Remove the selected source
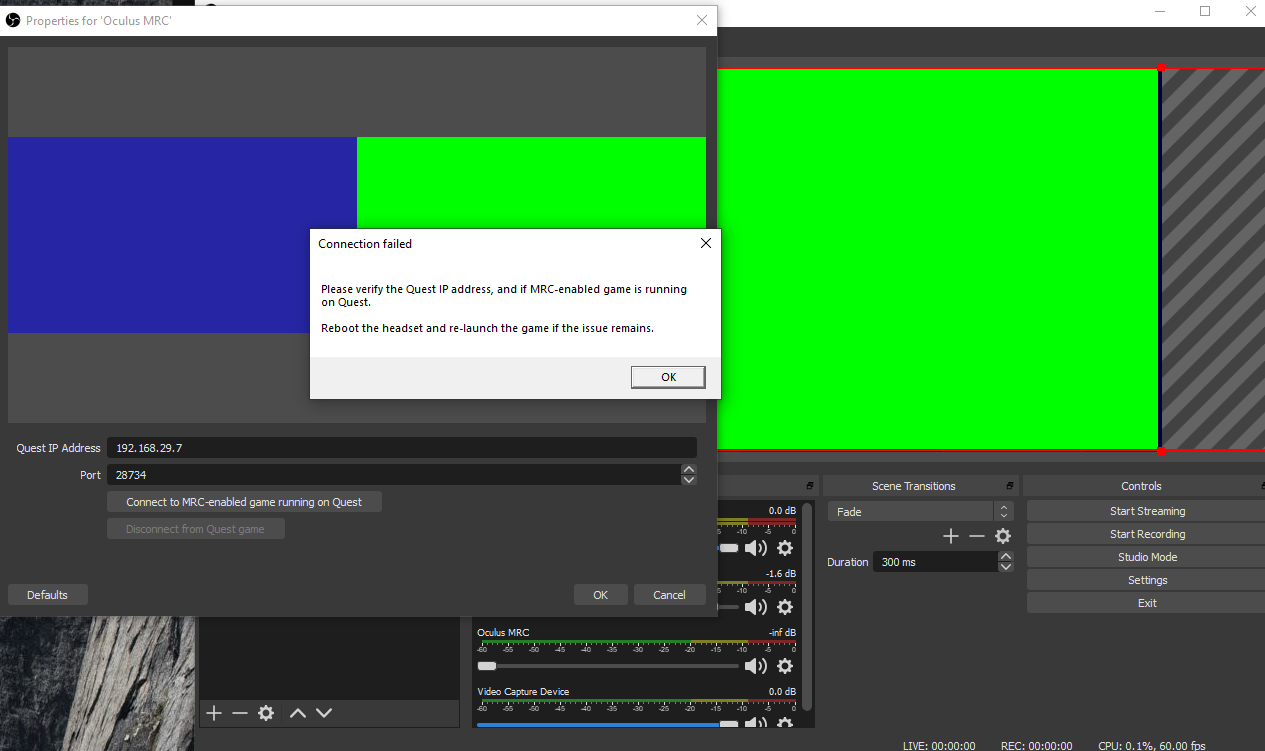 tap(240, 713)
